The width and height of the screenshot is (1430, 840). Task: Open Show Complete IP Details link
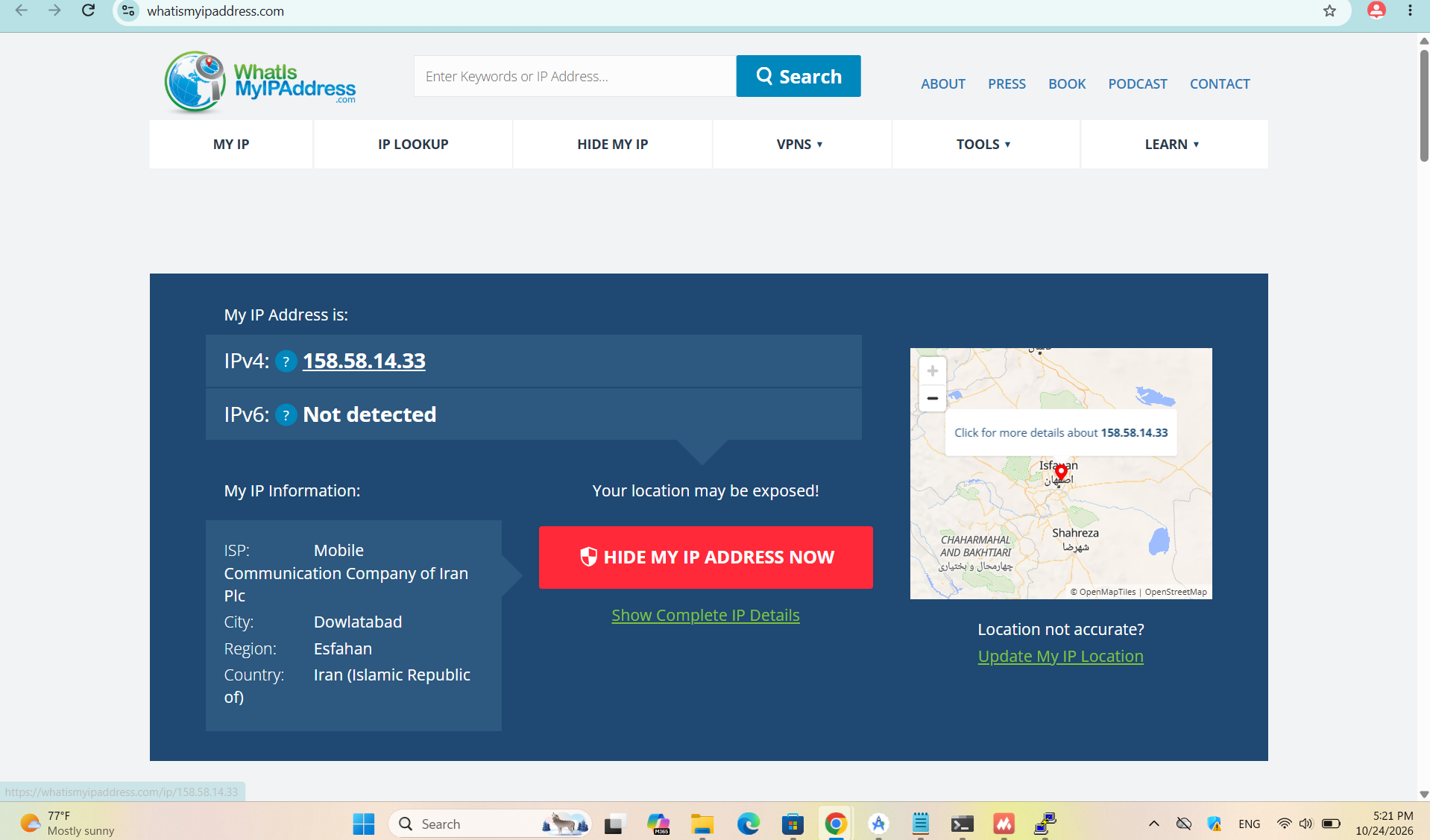(705, 616)
